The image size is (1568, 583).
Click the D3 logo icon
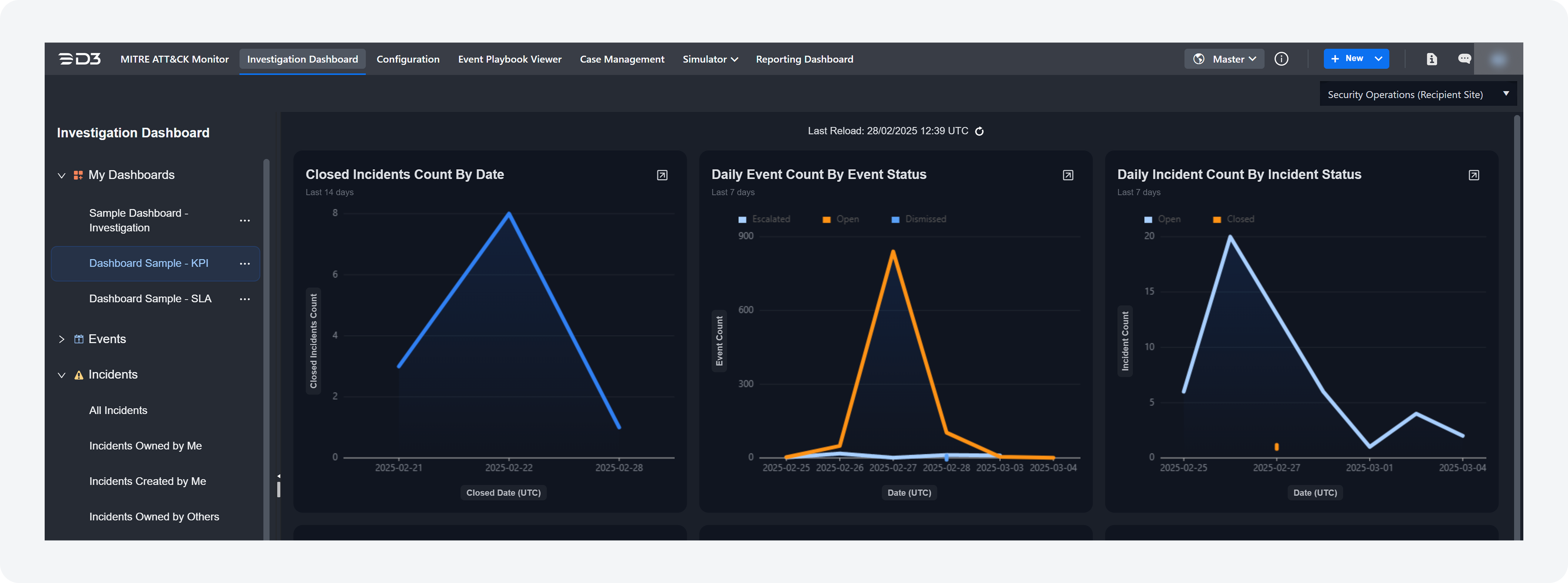[80, 59]
